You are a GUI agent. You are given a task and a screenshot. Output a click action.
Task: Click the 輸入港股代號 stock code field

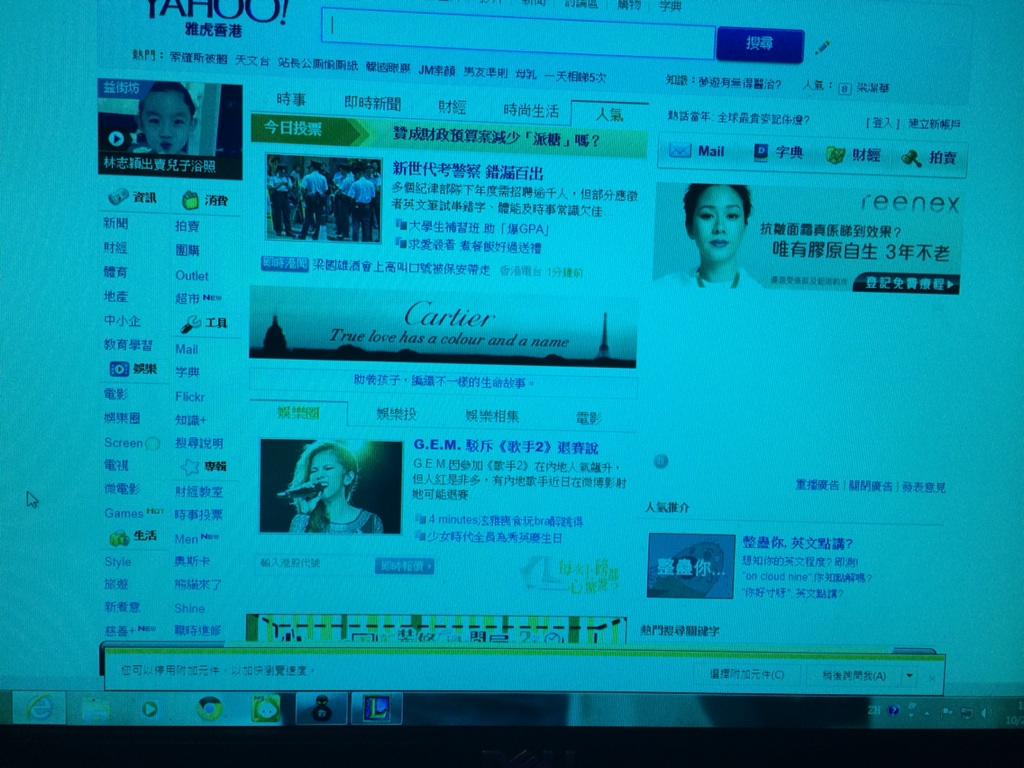click(313, 563)
